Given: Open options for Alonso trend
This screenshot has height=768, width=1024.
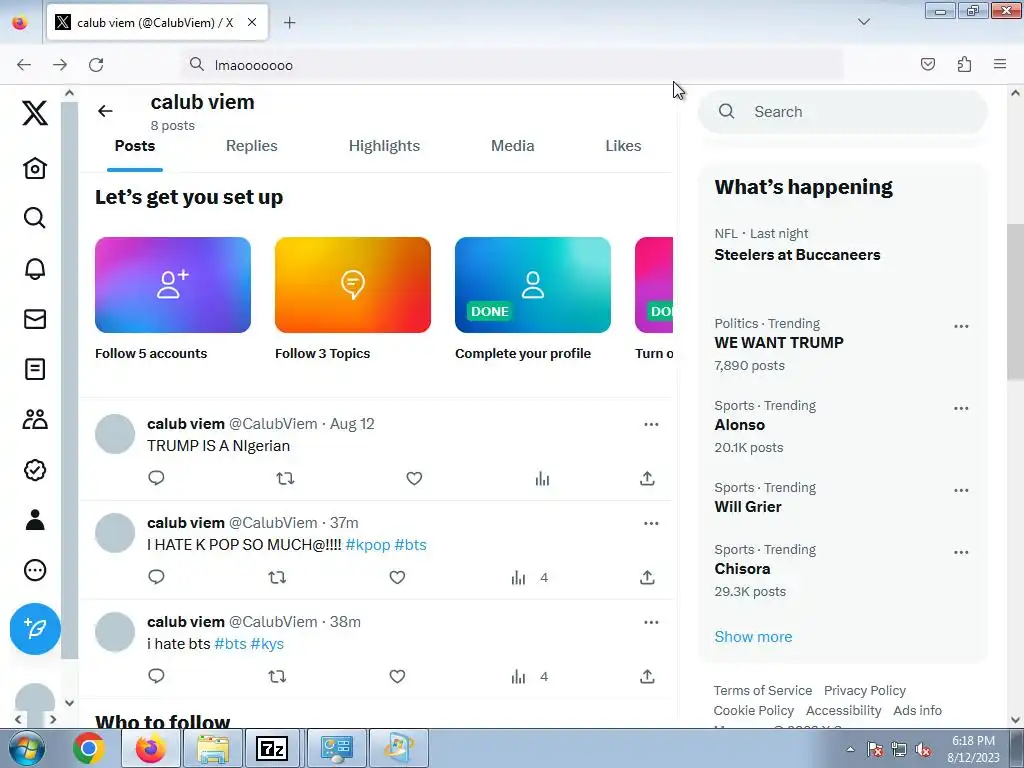Looking at the screenshot, I should pyautogui.click(x=961, y=409).
